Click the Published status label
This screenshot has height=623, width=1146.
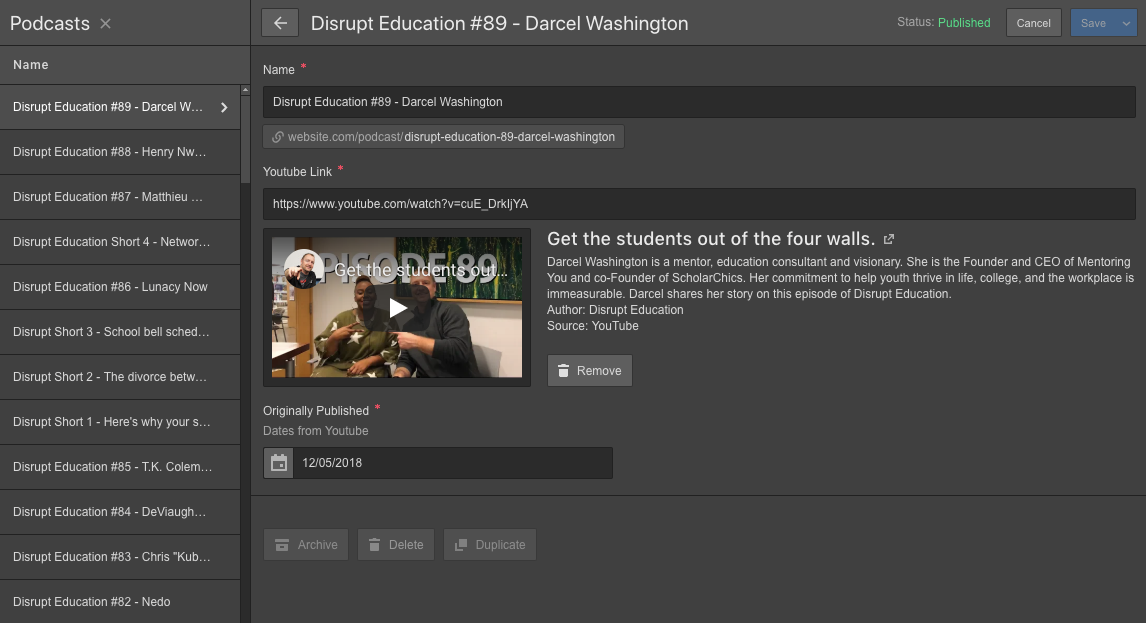(964, 23)
